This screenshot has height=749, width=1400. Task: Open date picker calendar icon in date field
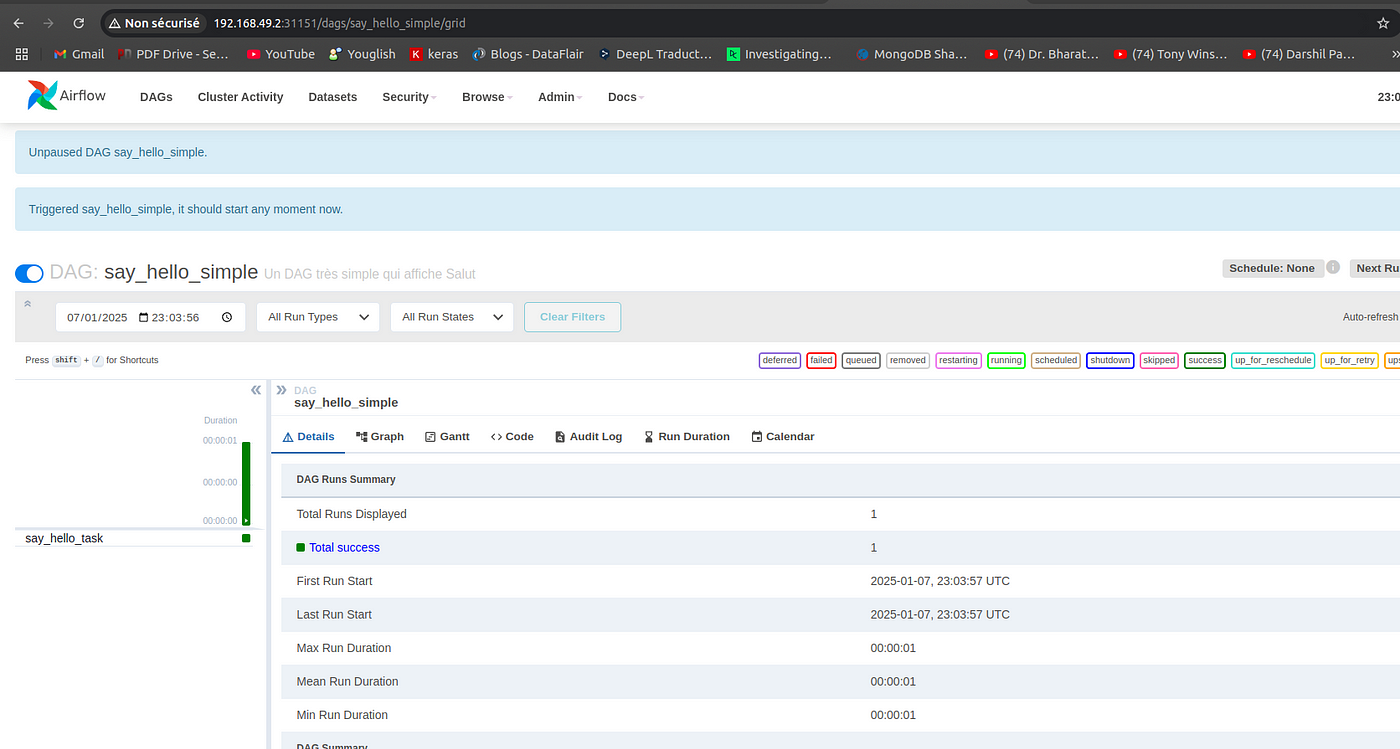(x=144, y=317)
